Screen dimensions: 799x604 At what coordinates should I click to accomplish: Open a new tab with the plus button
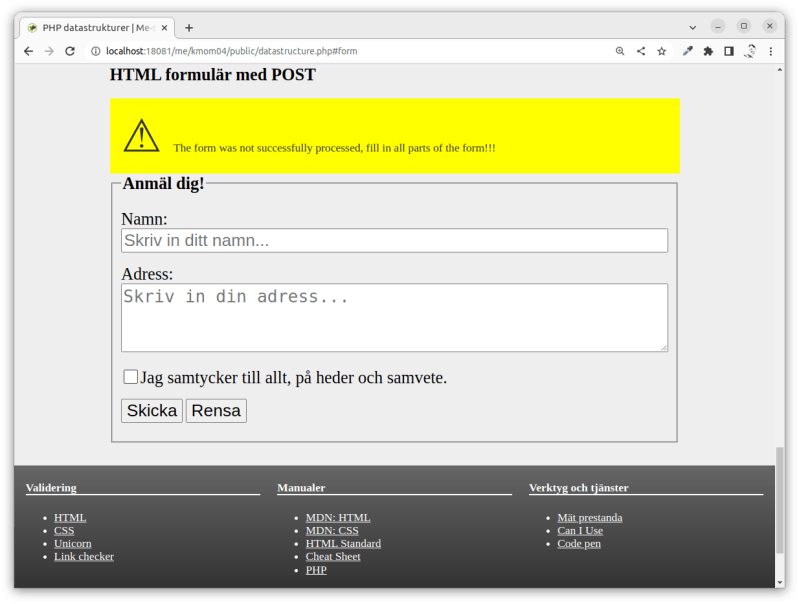[189, 28]
